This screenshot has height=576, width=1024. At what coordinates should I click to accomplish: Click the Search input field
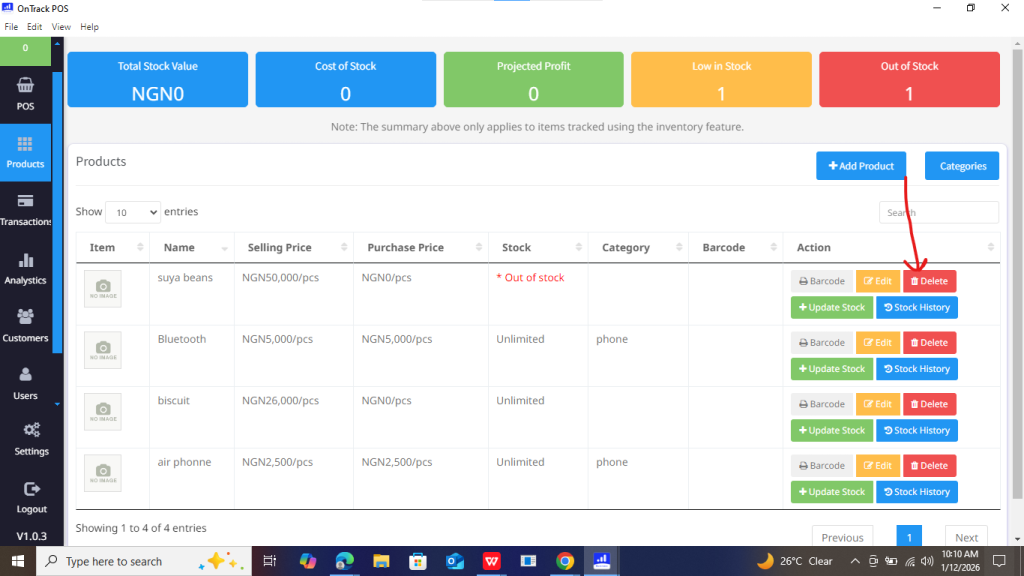coord(938,212)
